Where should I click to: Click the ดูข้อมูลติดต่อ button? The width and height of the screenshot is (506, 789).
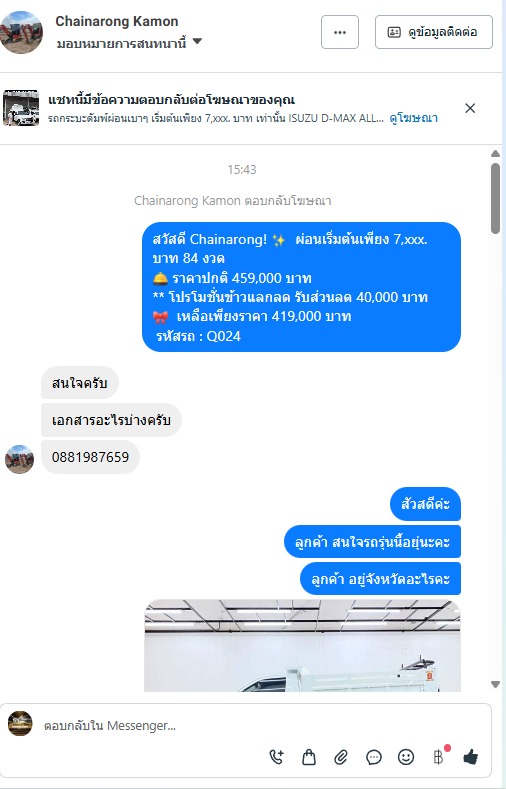click(434, 32)
